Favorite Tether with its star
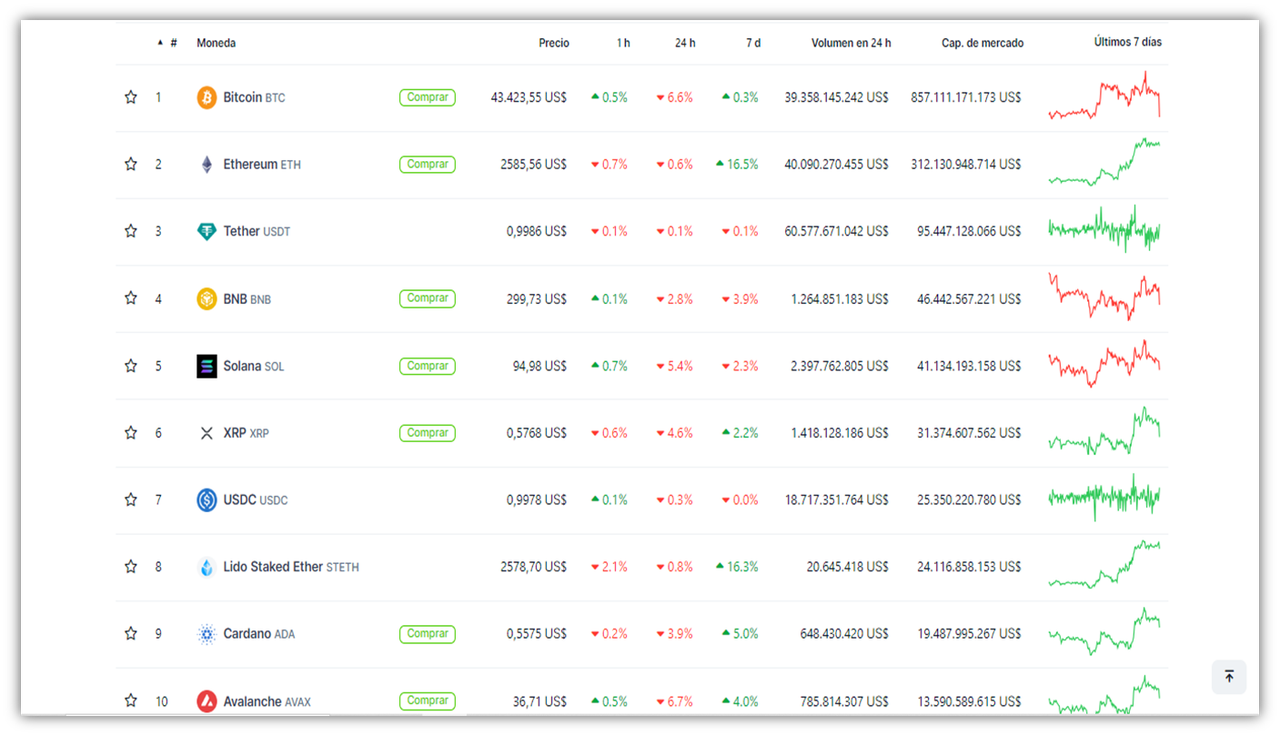1280x736 pixels. 130,231
